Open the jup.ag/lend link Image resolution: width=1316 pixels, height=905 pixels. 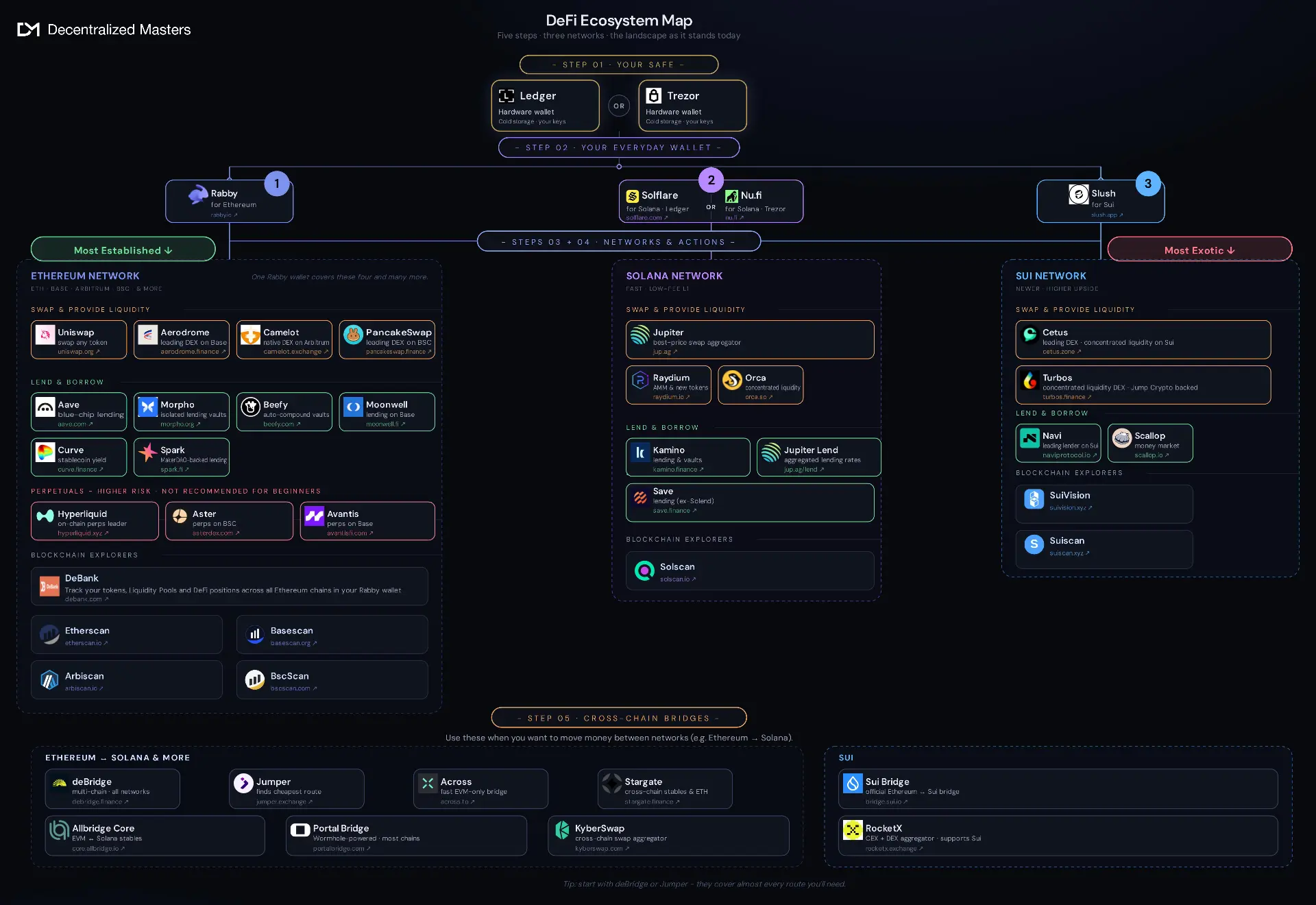coord(804,470)
